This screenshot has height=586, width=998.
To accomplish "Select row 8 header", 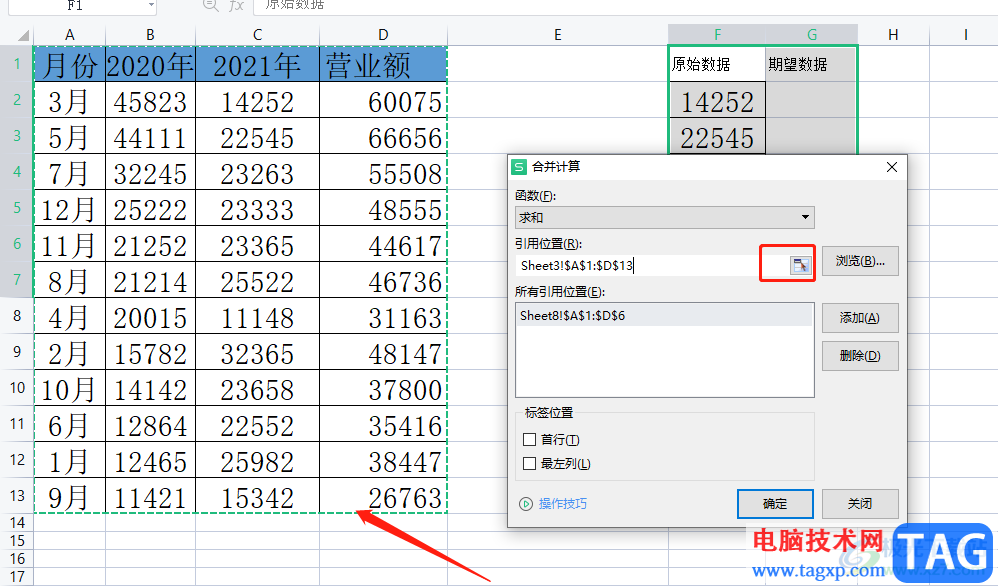I will coord(17,316).
